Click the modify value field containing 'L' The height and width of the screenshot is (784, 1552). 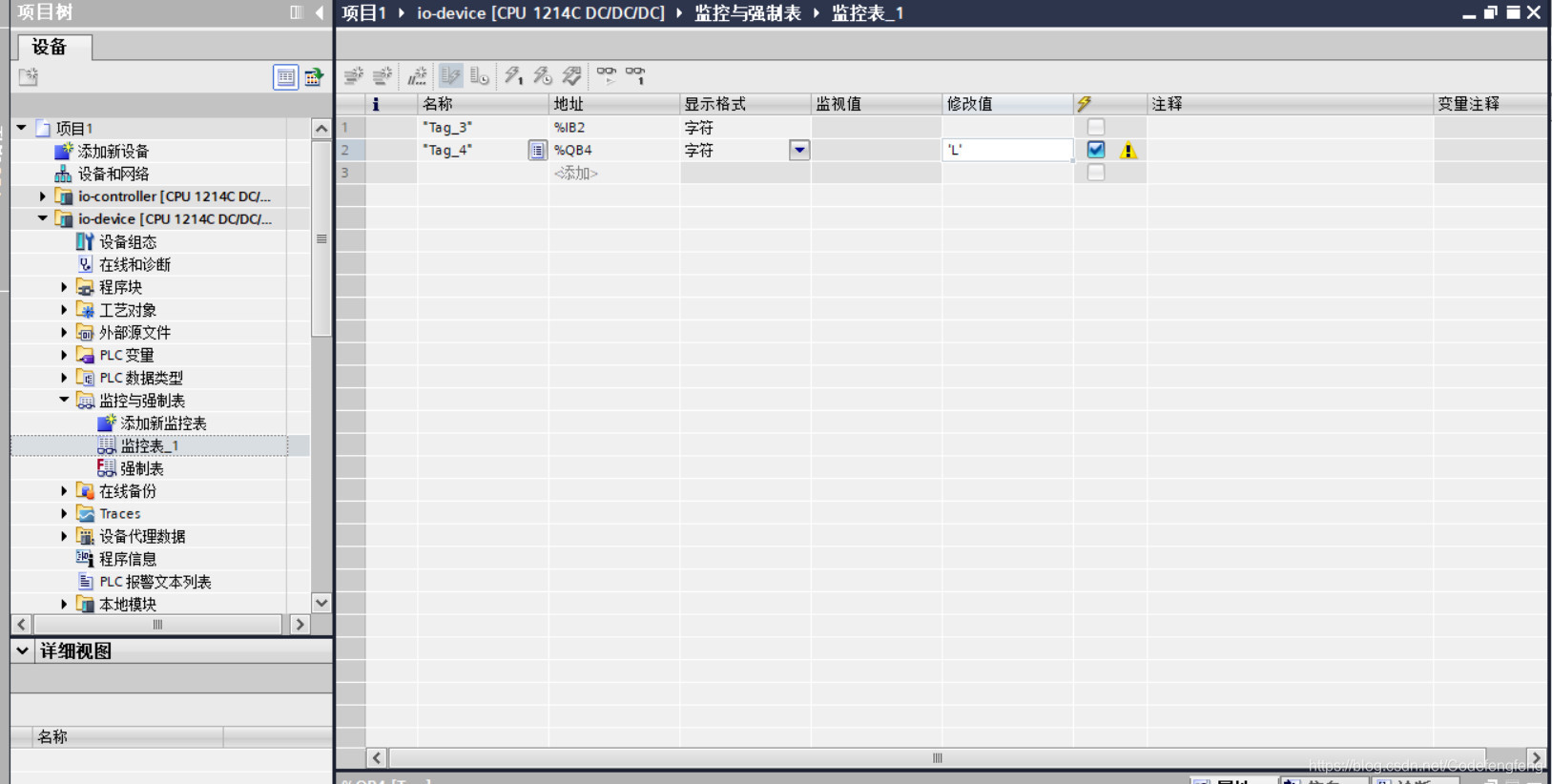(1007, 150)
